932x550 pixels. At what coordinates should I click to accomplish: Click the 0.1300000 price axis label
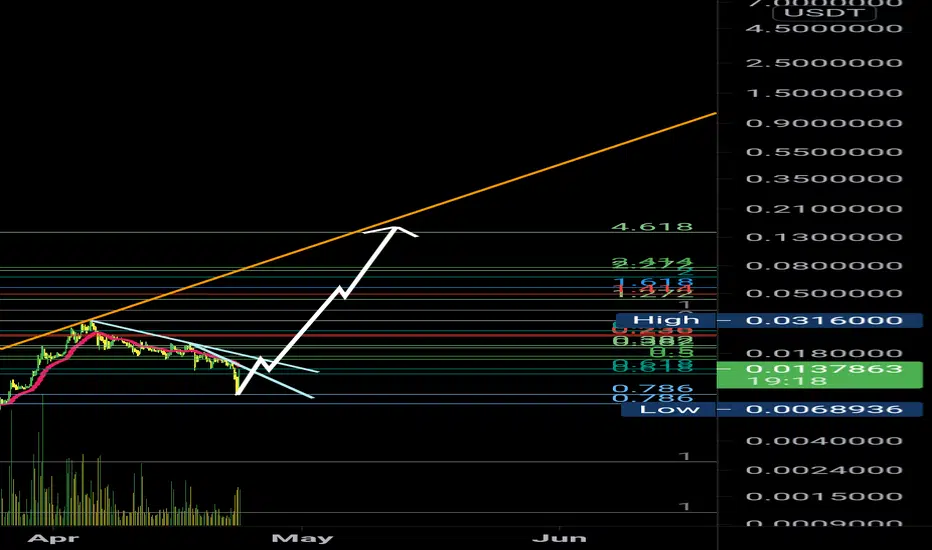tap(824, 237)
